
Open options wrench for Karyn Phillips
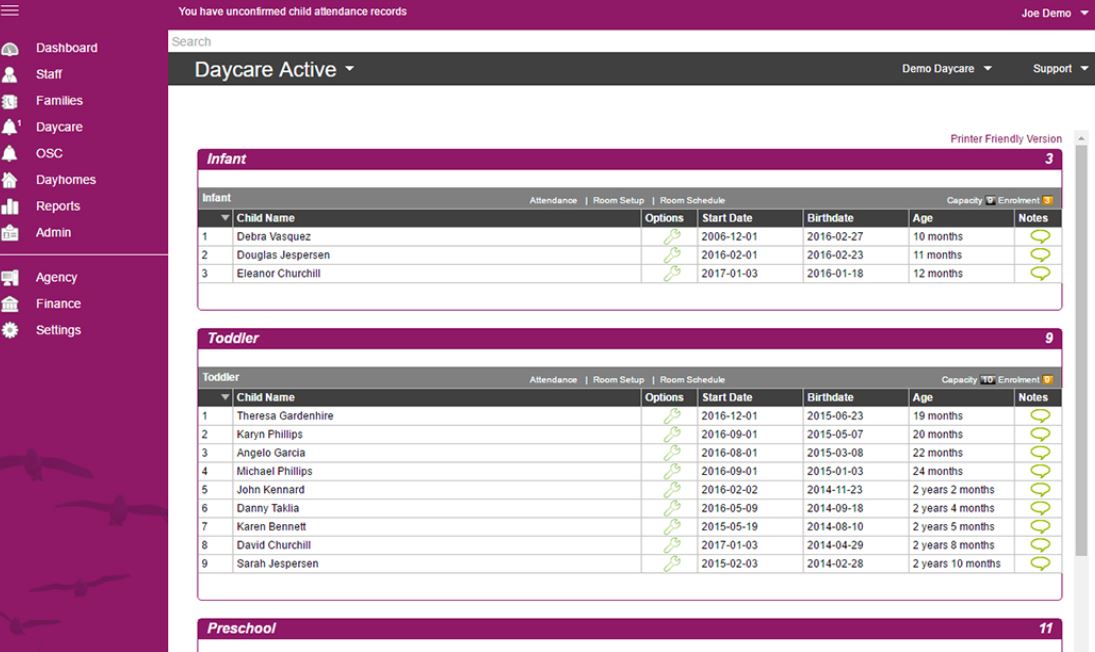[672, 434]
